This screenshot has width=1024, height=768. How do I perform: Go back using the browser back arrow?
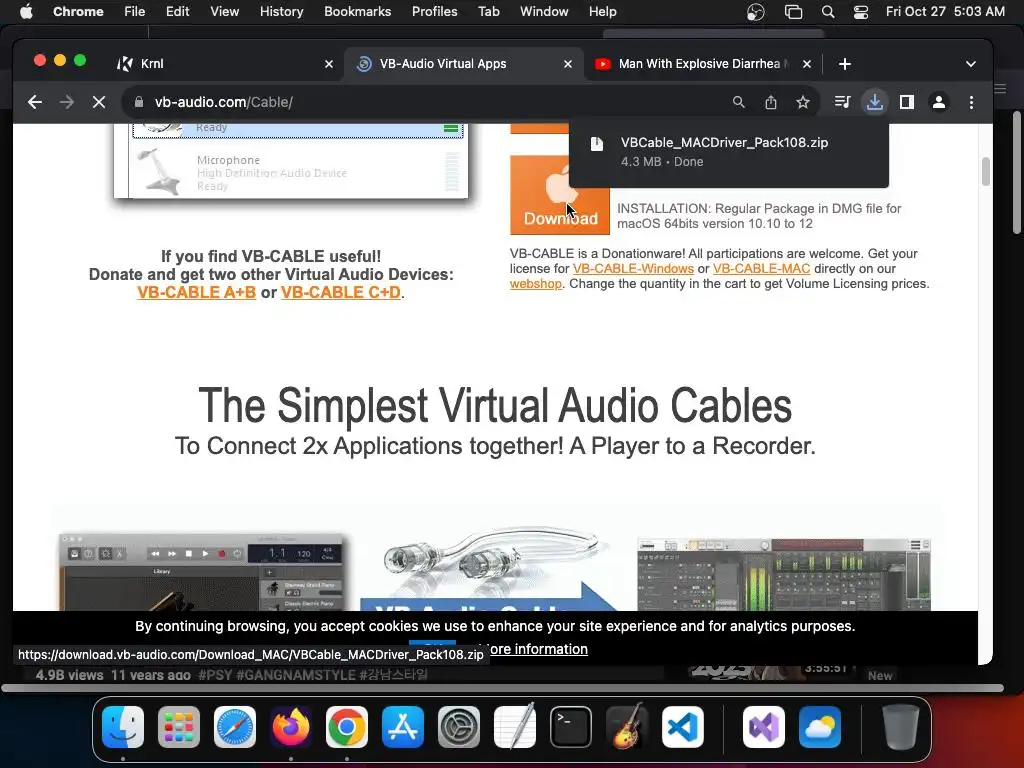(35, 102)
